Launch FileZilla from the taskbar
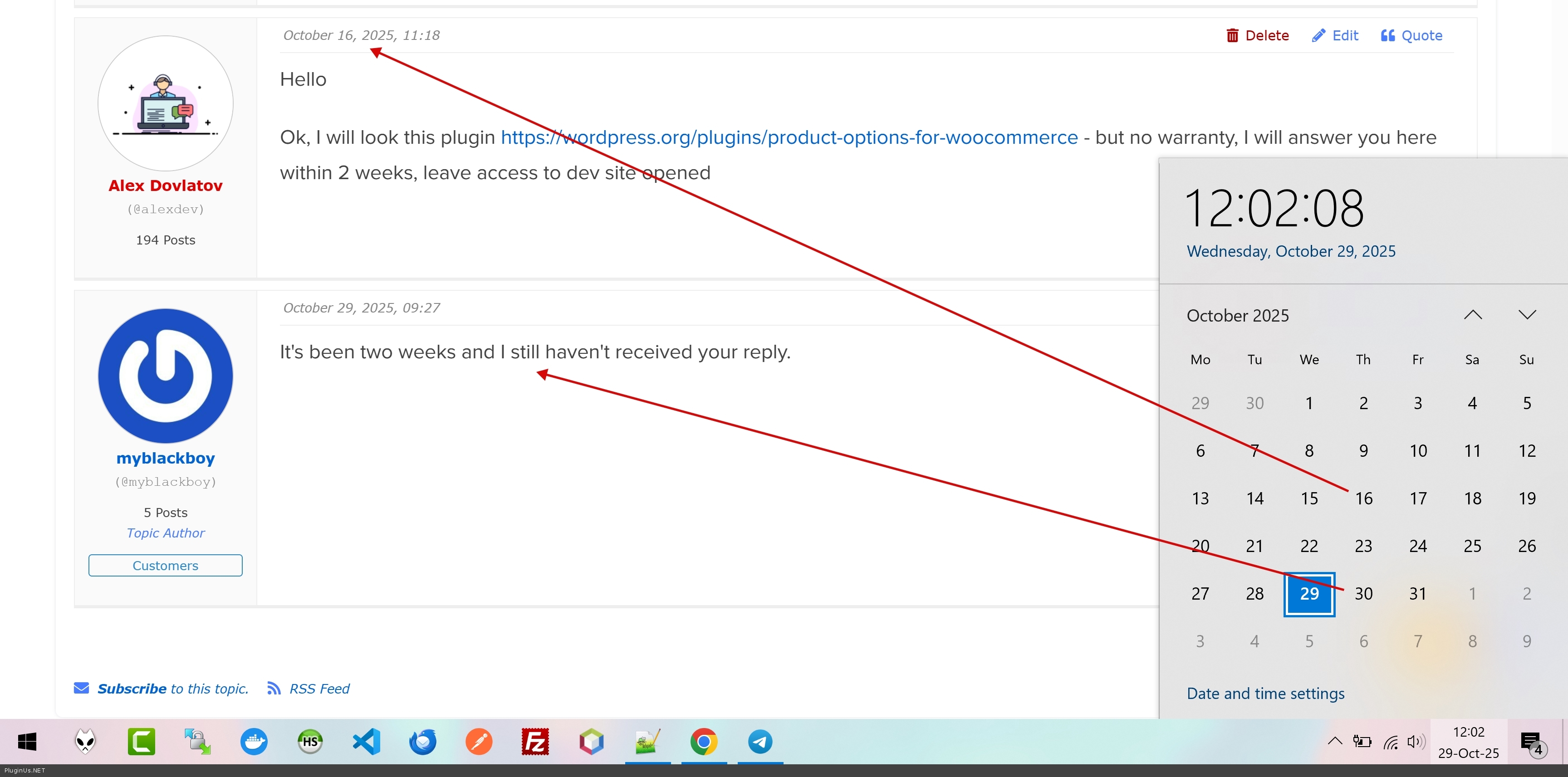Viewport: 1568px width, 777px height. tap(535, 741)
